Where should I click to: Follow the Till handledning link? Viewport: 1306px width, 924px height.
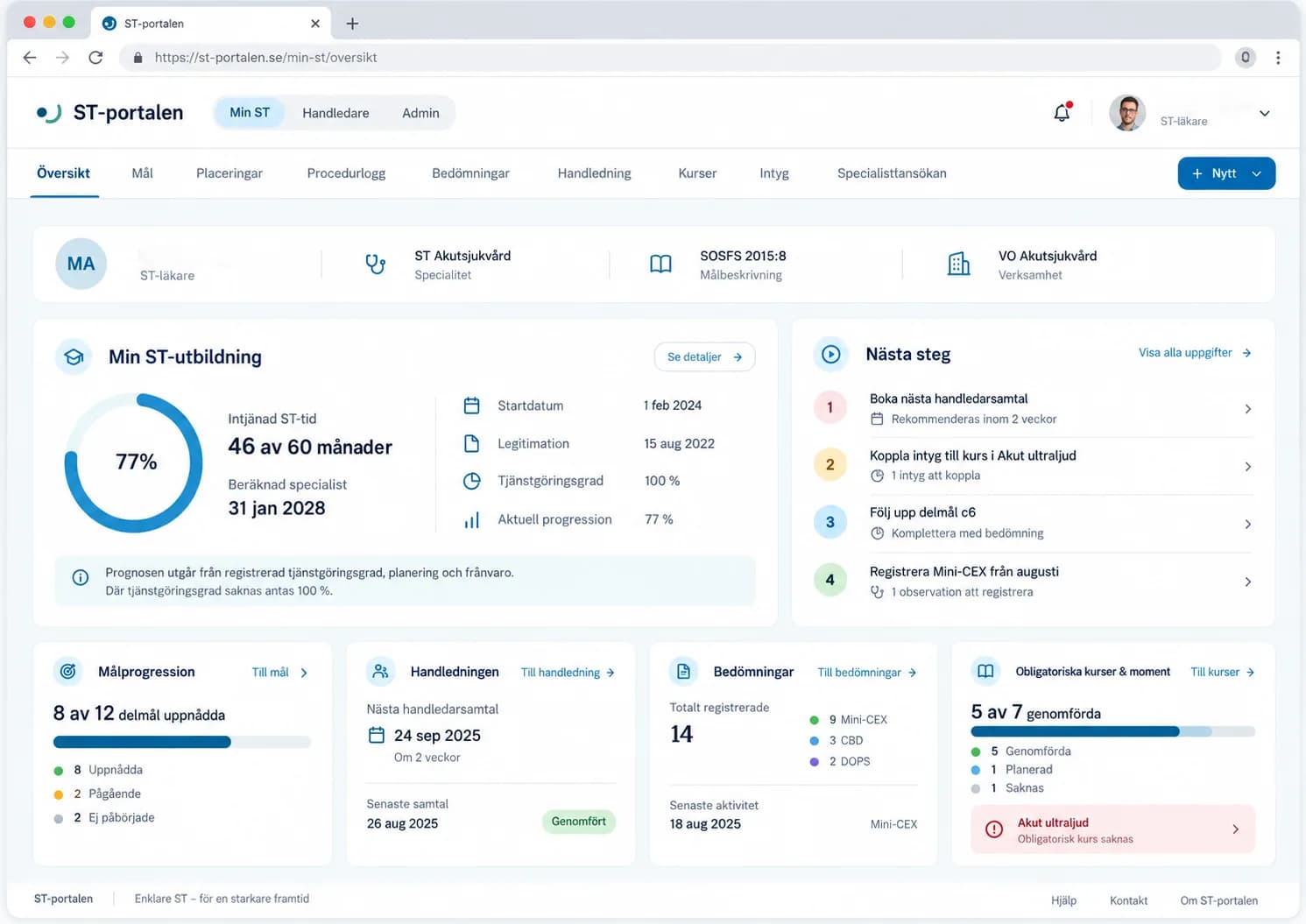(x=568, y=673)
